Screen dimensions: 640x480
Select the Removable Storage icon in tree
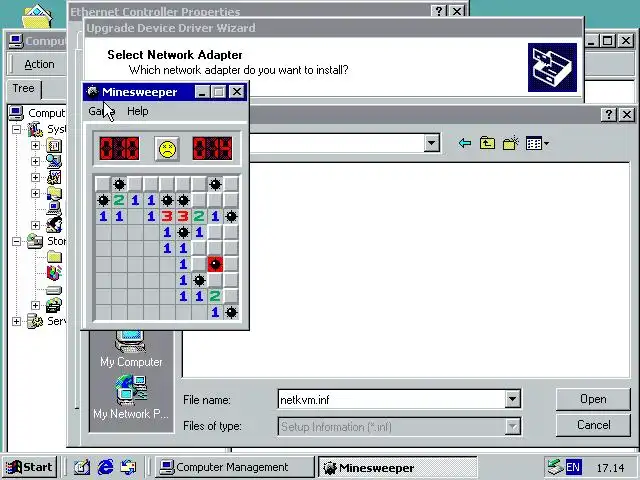point(54,305)
